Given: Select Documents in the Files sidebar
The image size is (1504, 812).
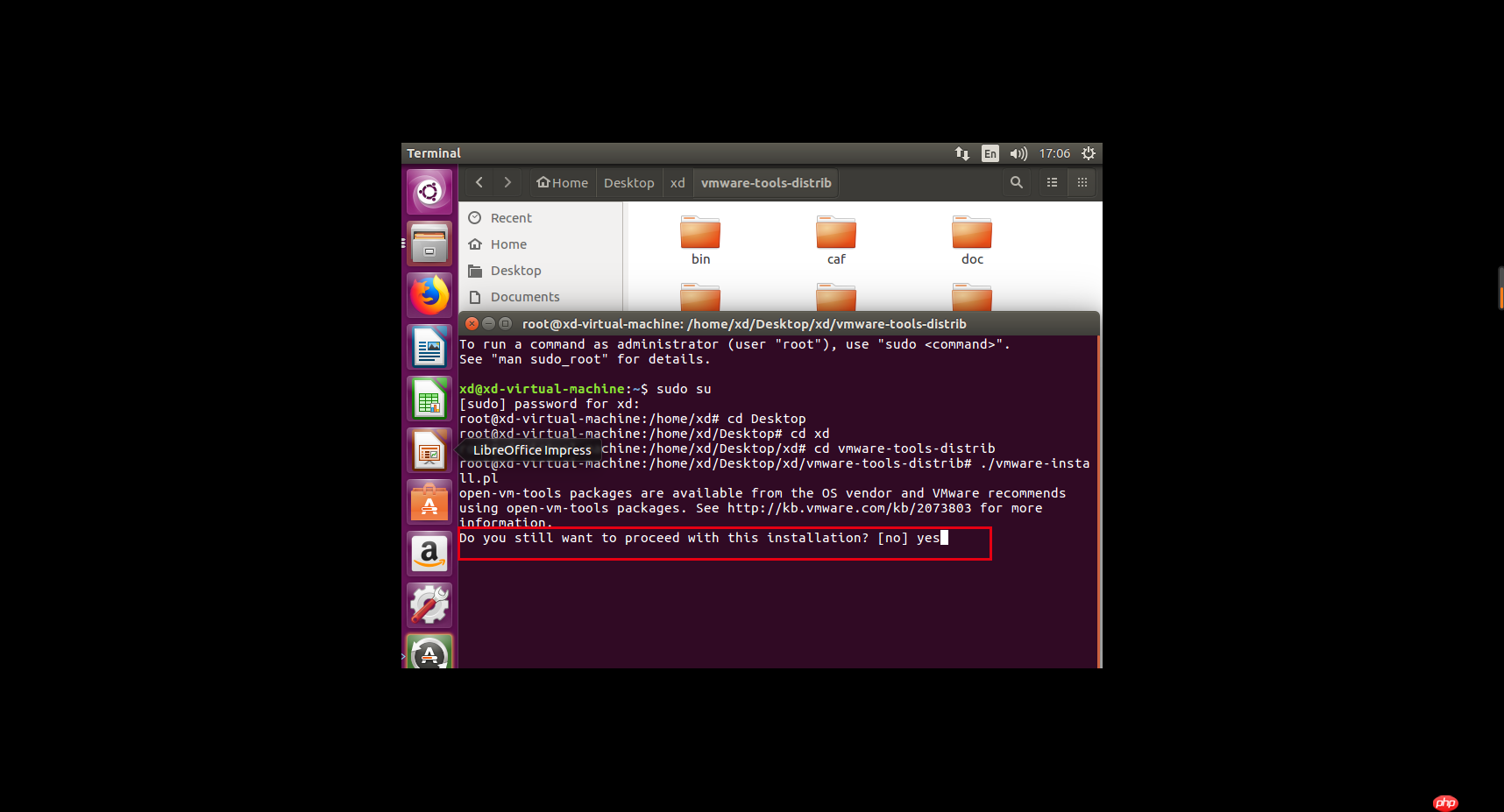Looking at the screenshot, I should pyautogui.click(x=523, y=297).
